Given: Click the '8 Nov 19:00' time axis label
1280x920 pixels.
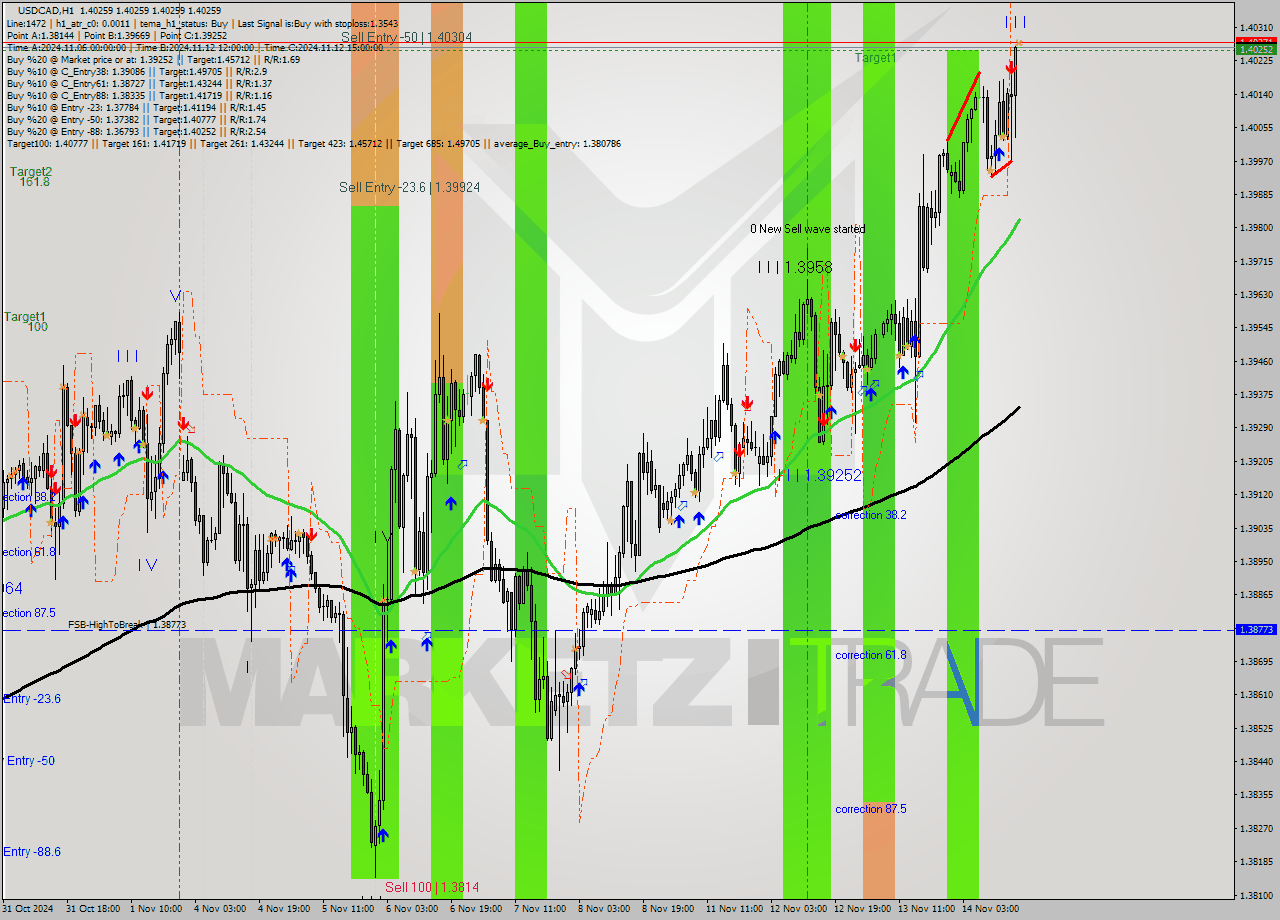Looking at the screenshot, I should tap(668, 909).
